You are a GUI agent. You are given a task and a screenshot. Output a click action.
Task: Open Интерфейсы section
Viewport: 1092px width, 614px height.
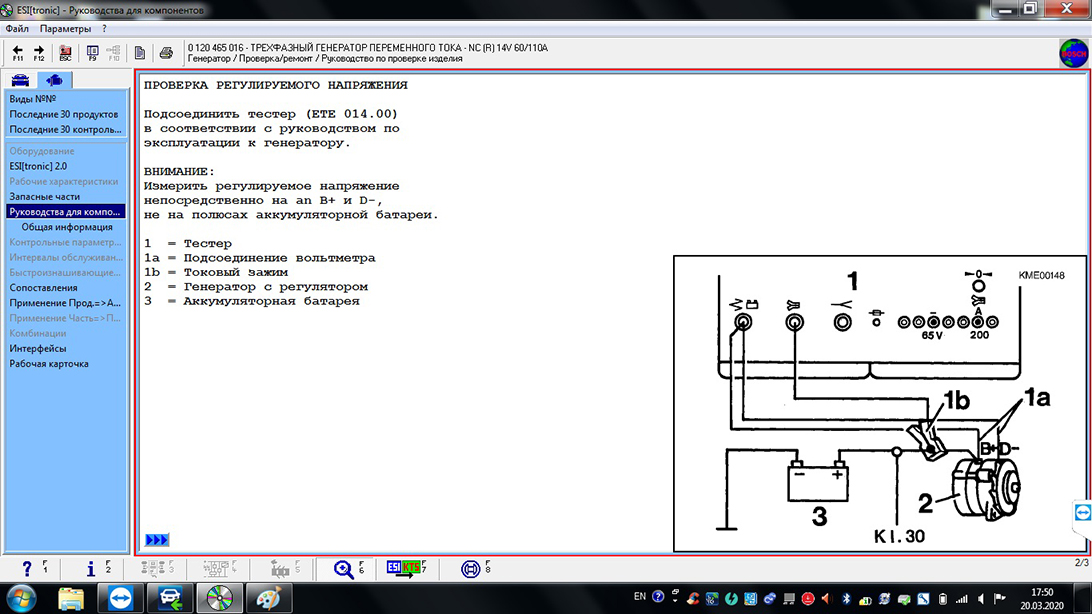coord(38,348)
